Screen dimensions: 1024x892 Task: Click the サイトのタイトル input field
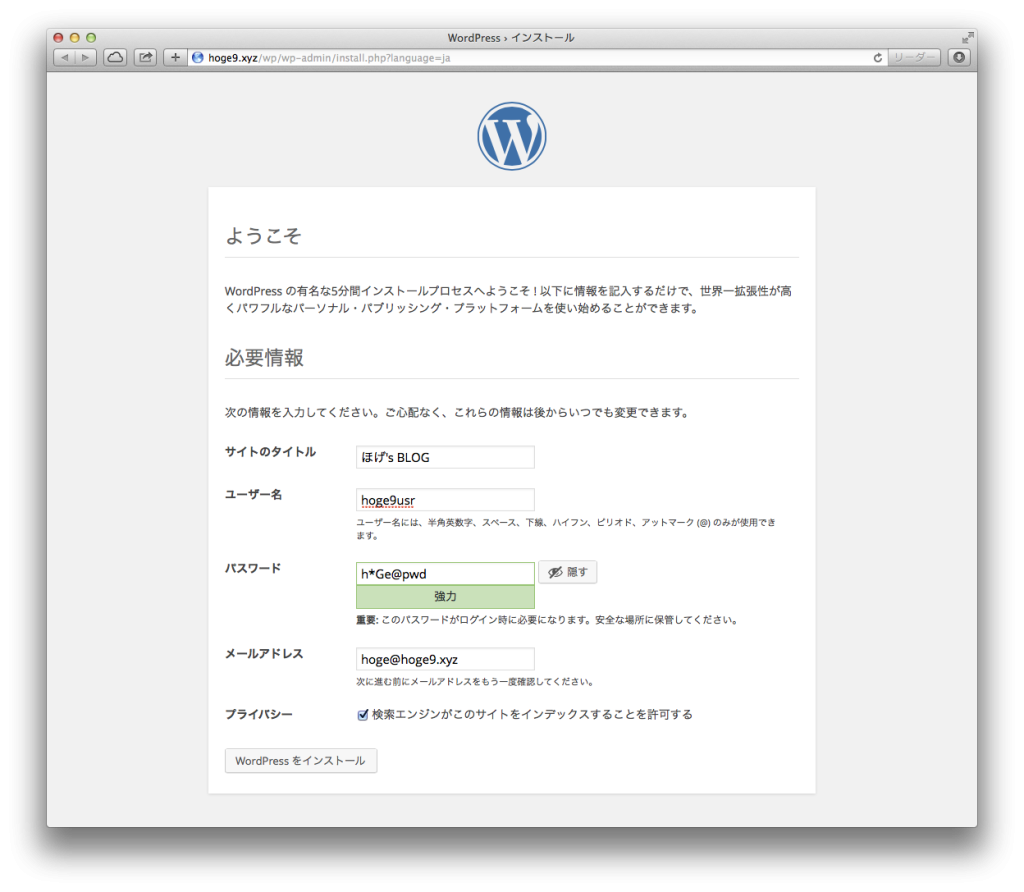click(445, 457)
